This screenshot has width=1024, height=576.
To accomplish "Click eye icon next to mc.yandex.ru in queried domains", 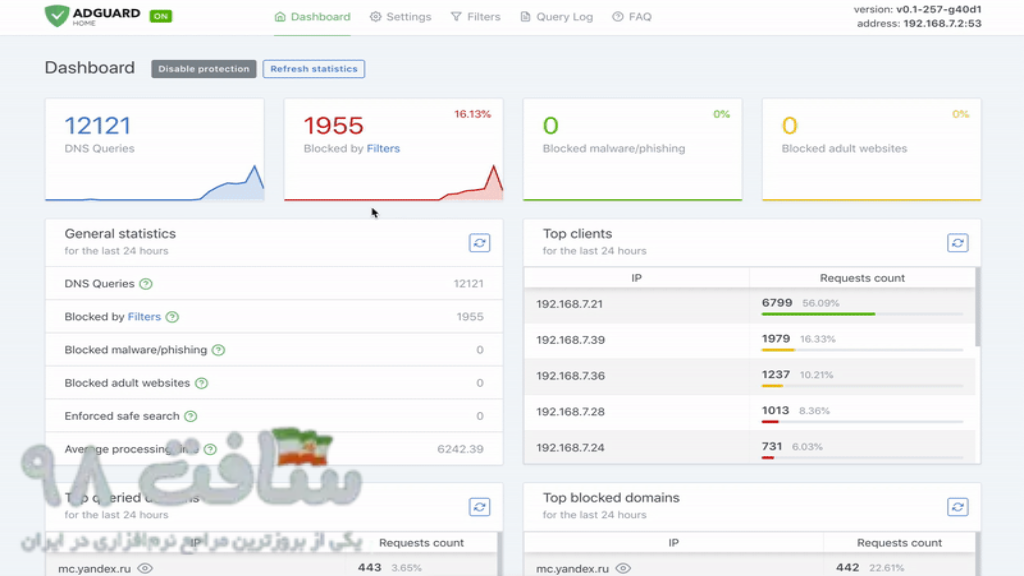I will pyautogui.click(x=145, y=568).
